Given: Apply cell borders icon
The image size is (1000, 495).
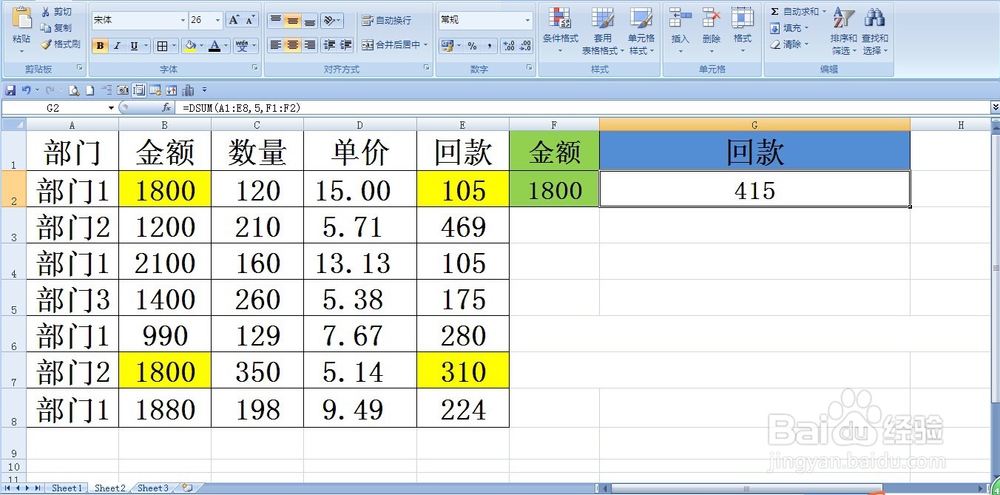Looking at the screenshot, I should pyautogui.click(x=163, y=46).
